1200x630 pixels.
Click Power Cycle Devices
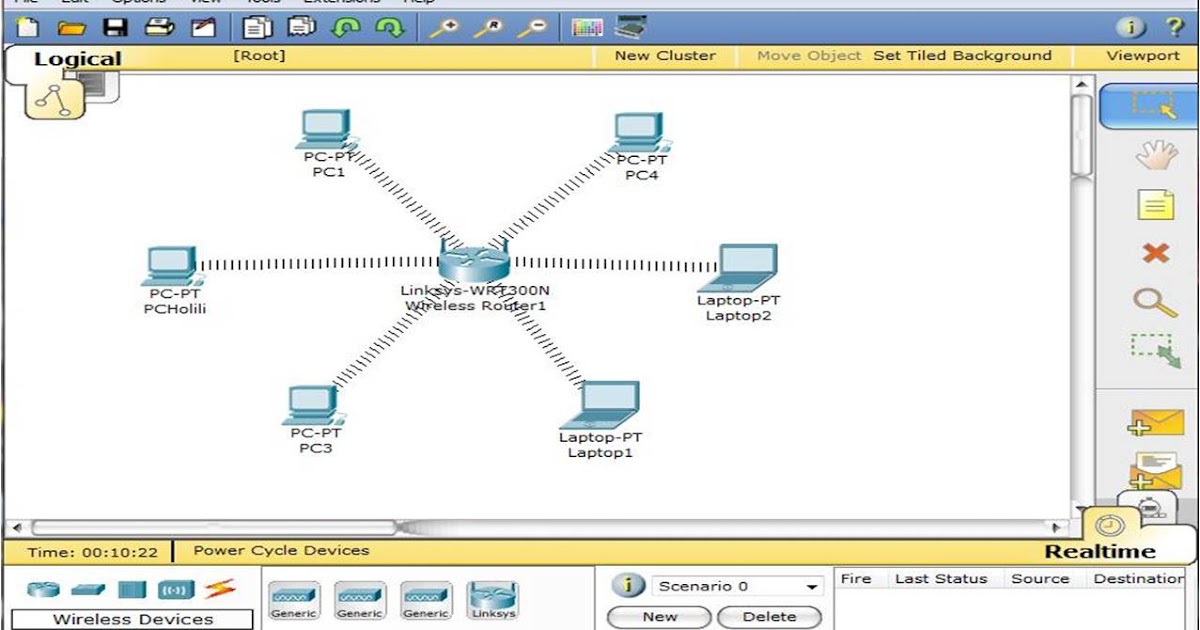click(281, 549)
